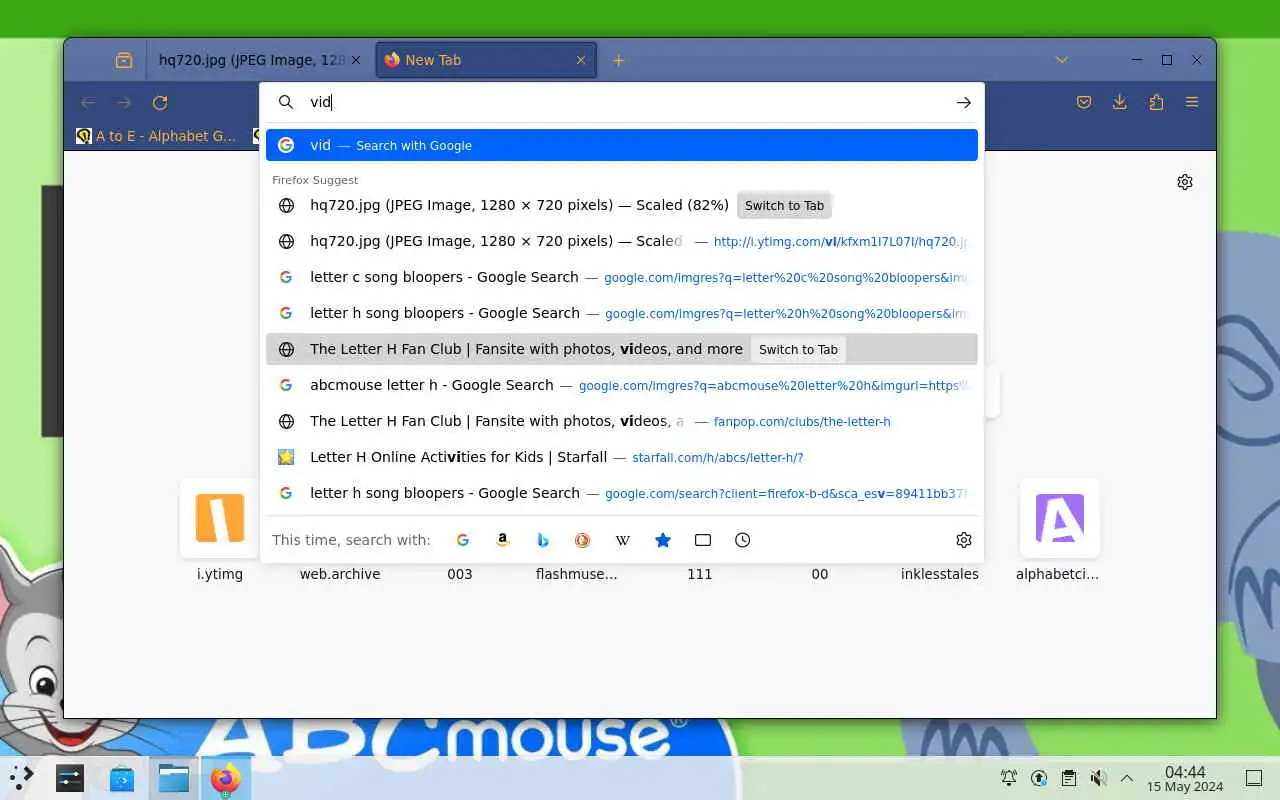Click Show Desktop button in taskbar
The image size is (1280, 800).
[x=1253, y=778]
